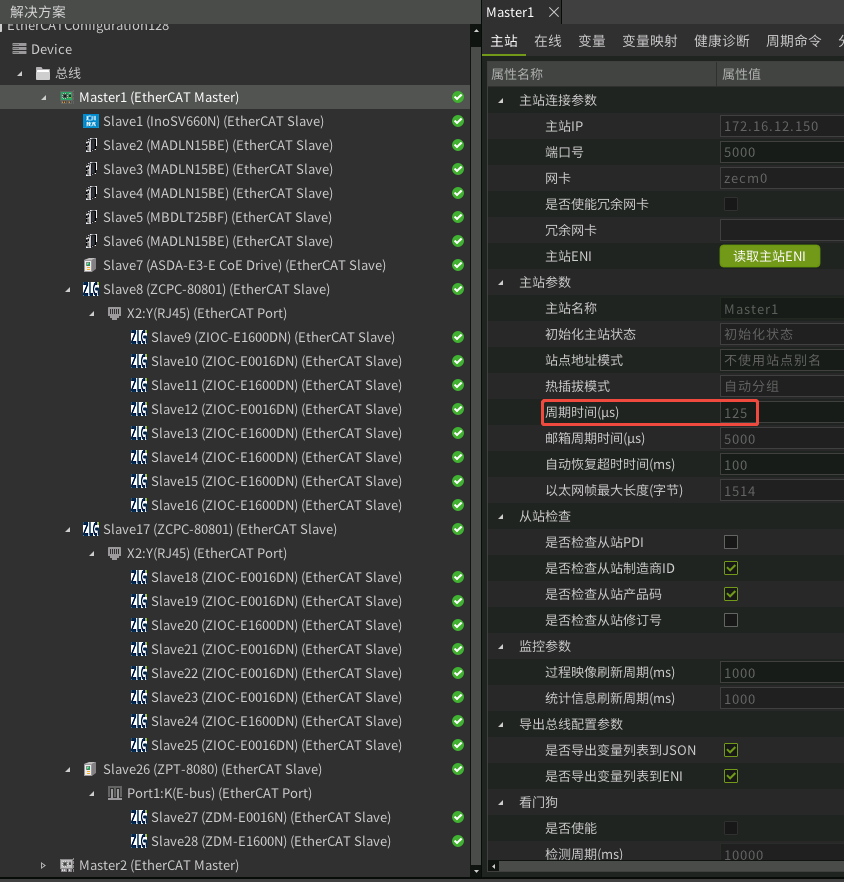Click the Master1 EtherCAT Master node icon
This screenshot has width=844, height=882.
[x=67, y=97]
